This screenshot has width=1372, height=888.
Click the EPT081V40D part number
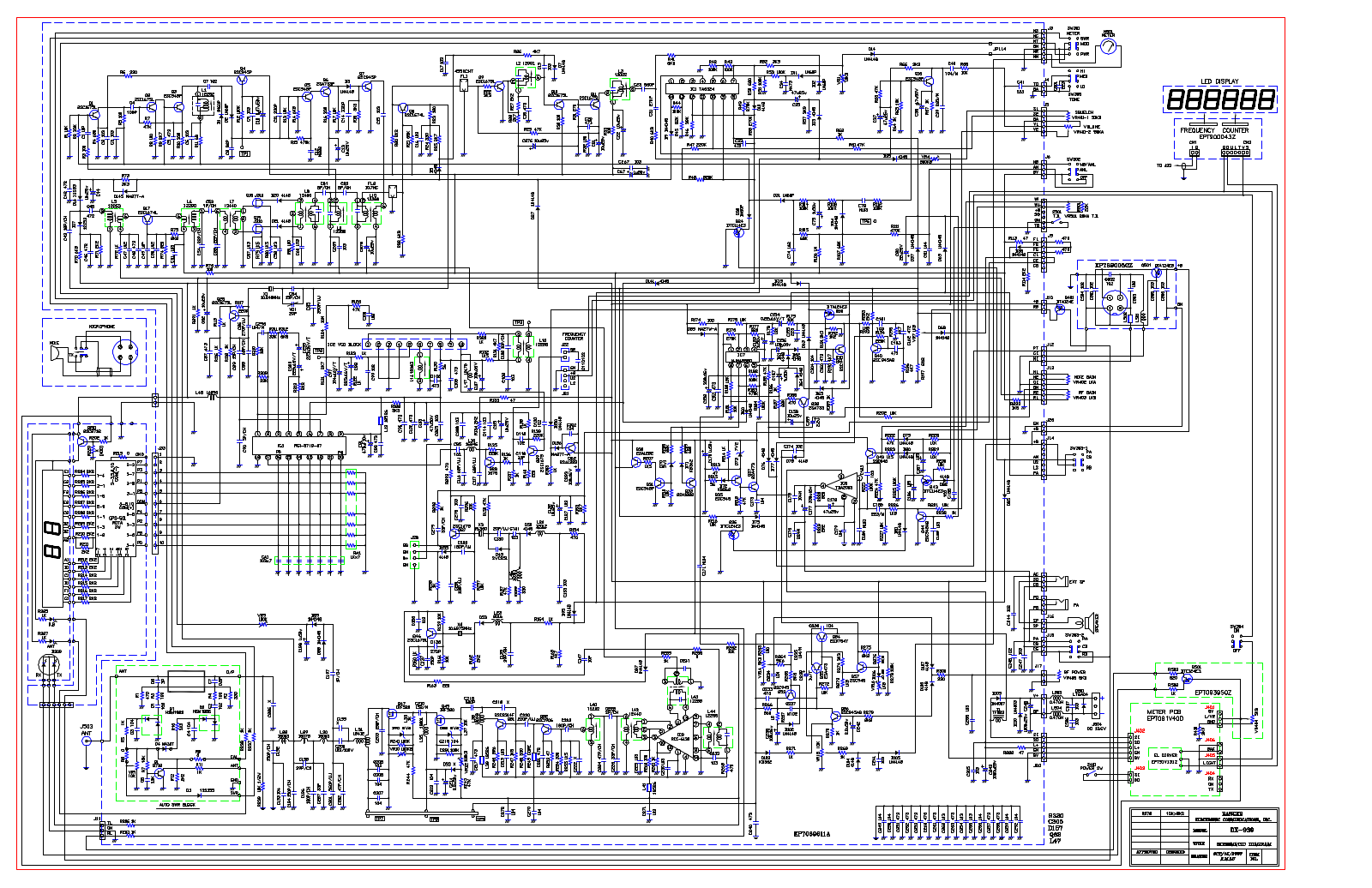(x=1164, y=718)
